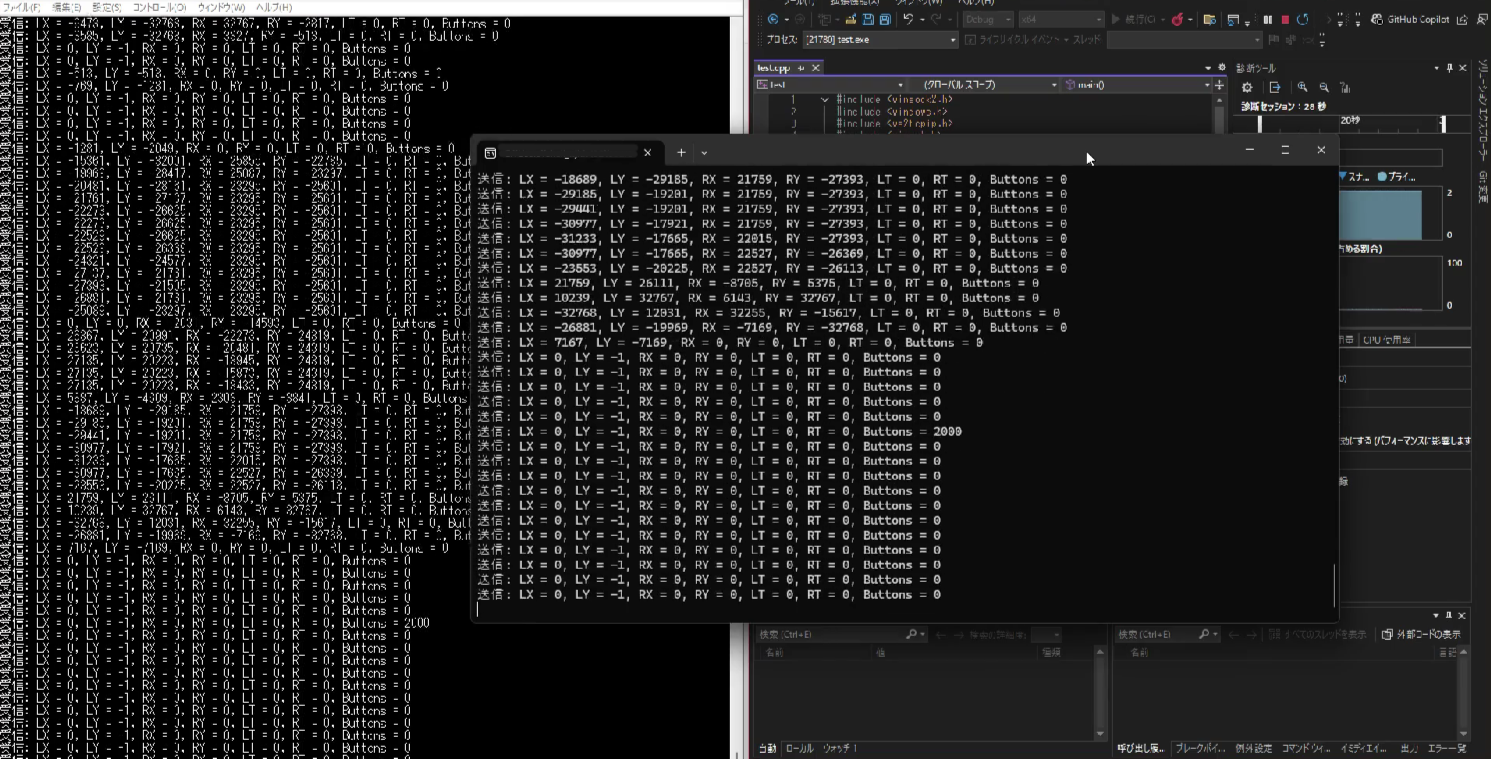The image size is (1491, 759).
Task: Click the feedback person icon at toolbar end
Action: pos(1481,19)
